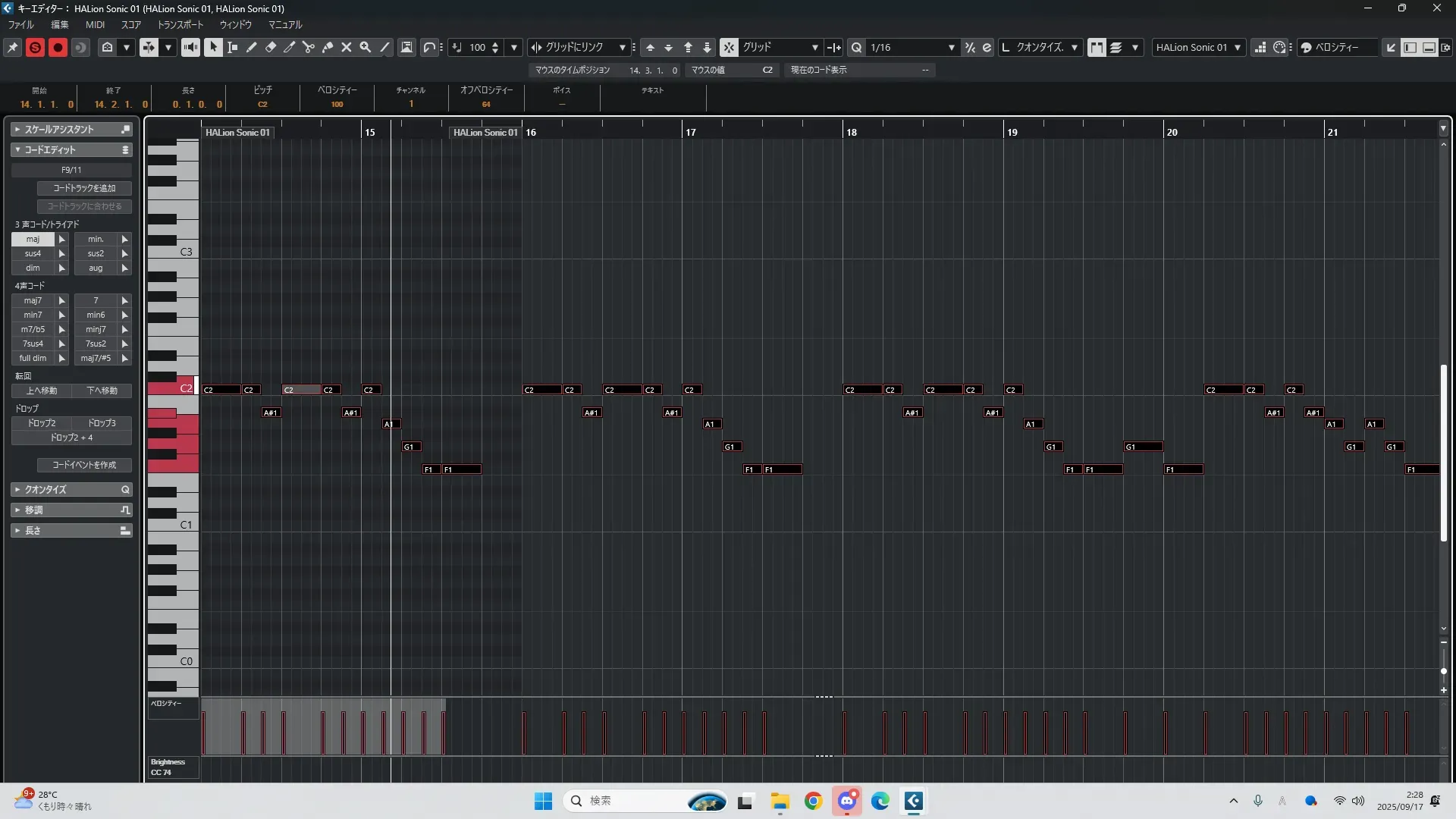Click the vertical zoom slider handle
This screenshot has height=819, width=1456.
tap(1443, 671)
